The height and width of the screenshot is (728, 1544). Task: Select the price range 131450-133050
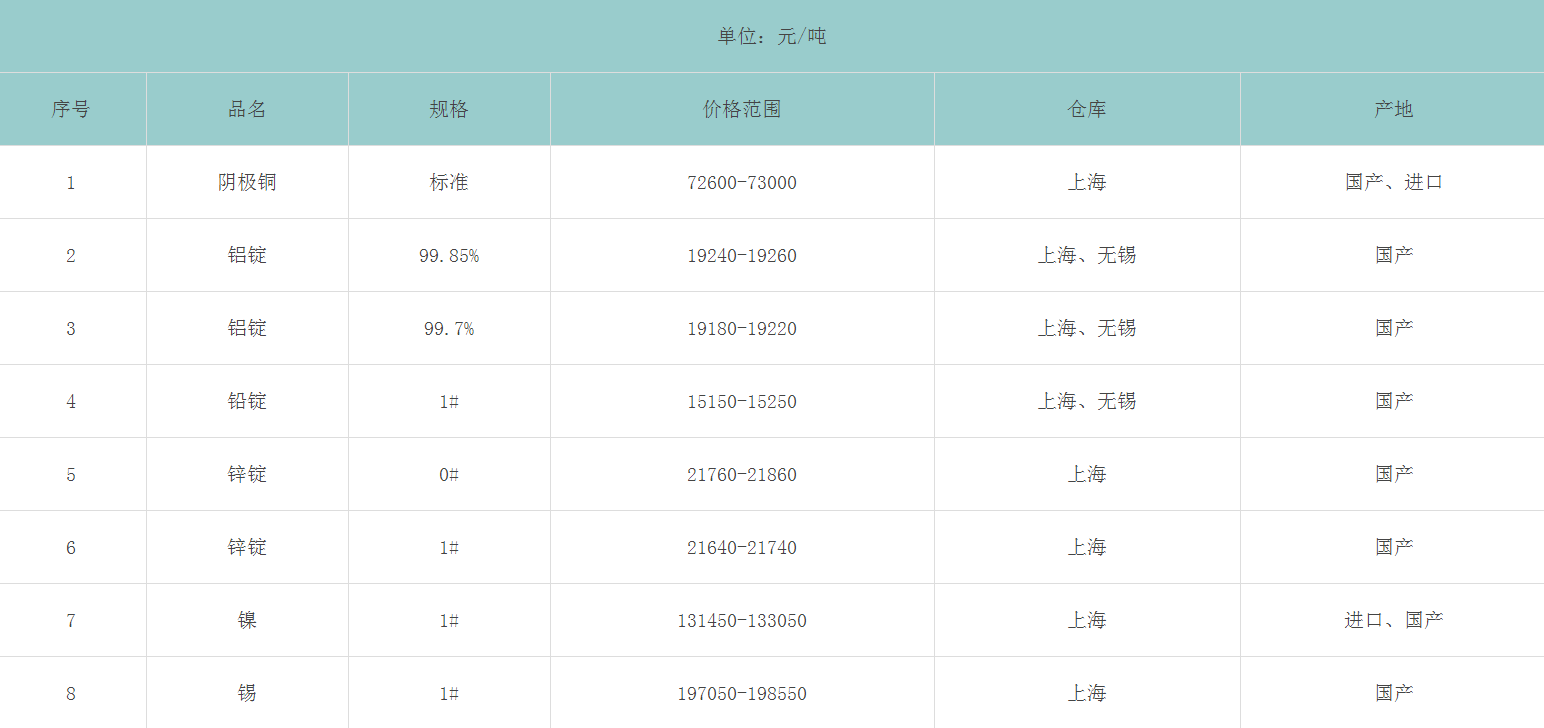click(x=742, y=620)
